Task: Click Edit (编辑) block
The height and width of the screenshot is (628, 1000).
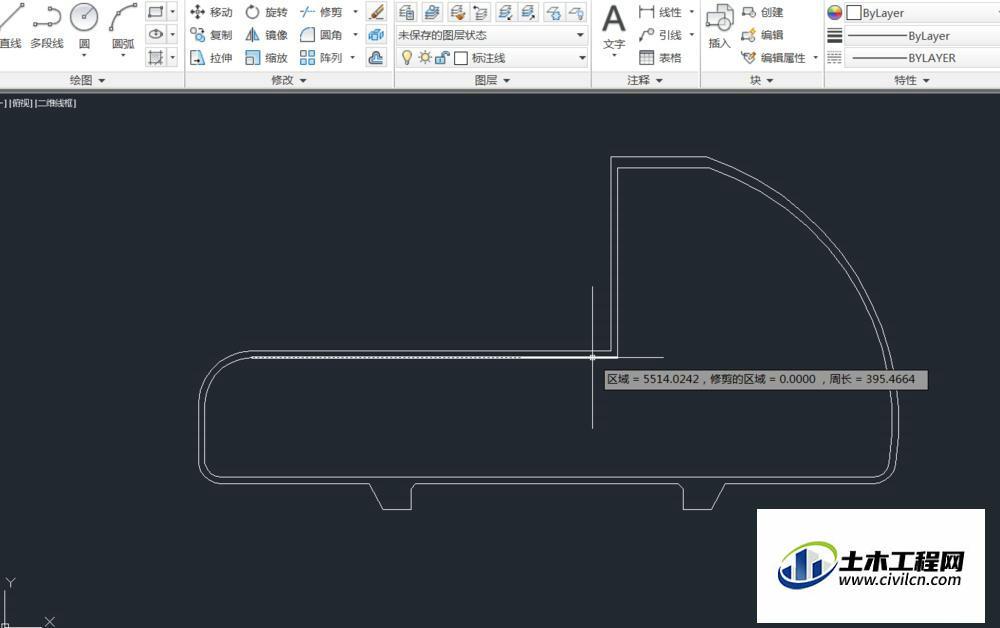Action: 762,35
